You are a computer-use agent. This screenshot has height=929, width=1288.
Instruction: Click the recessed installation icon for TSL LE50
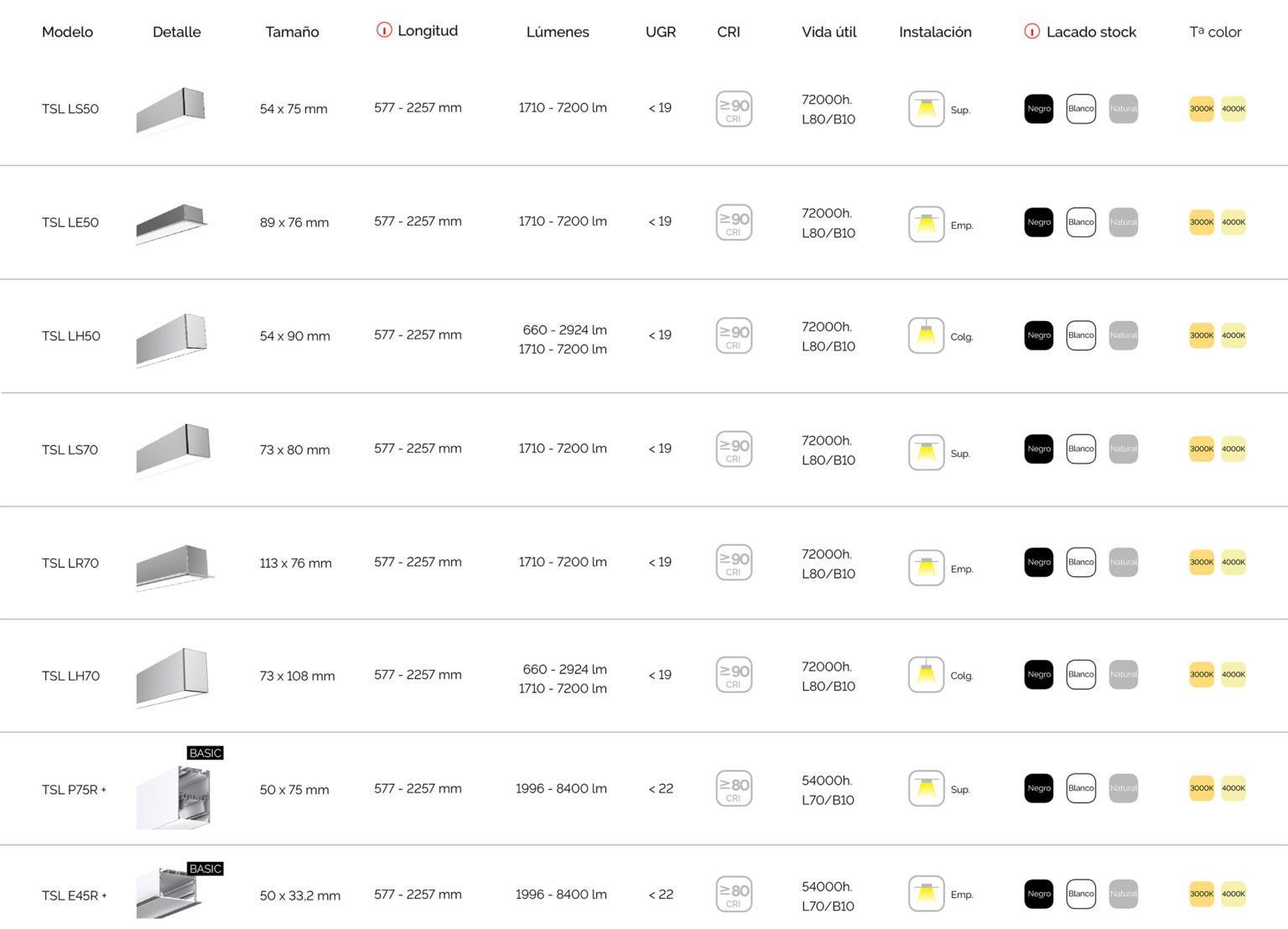coord(926,224)
